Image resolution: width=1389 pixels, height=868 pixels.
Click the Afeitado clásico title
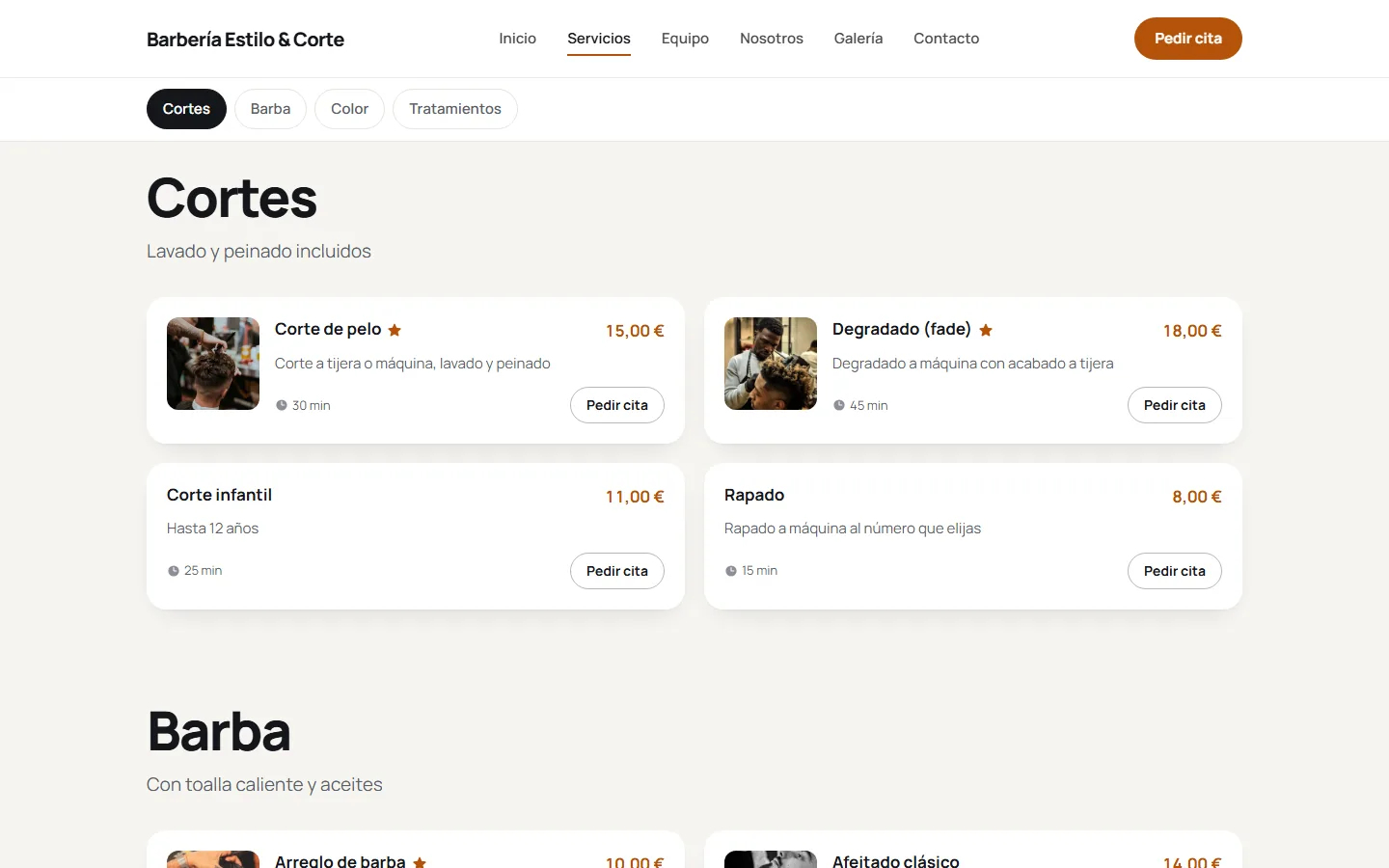pos(896,861)
